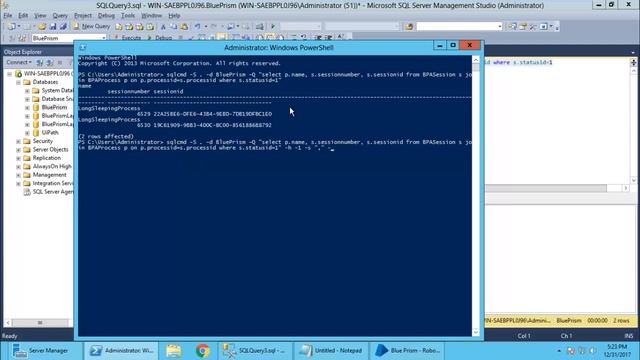Click the Analysis Services MDX Query icon

tap(129, 27)
